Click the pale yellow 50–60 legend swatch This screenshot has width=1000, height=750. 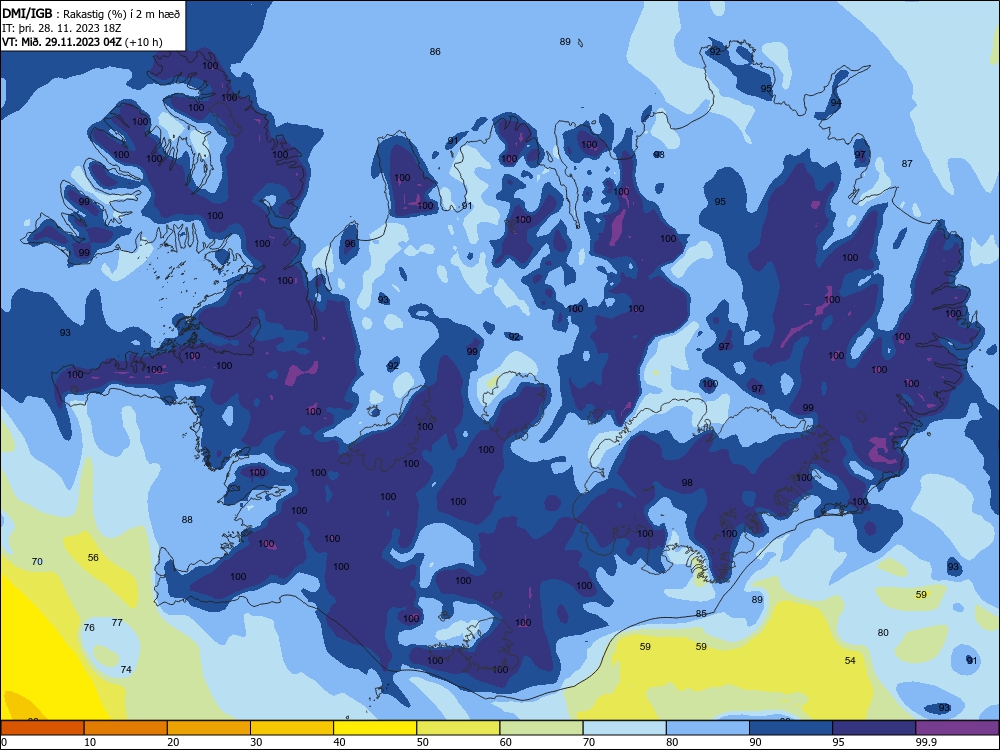tap(458, 728)
